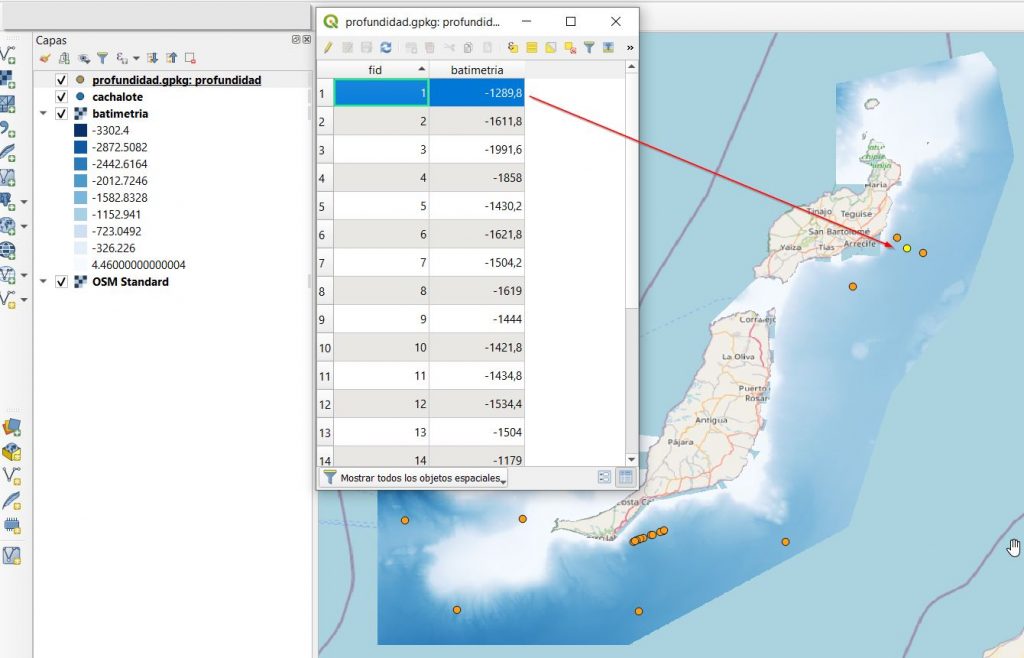Refresh the profundidad attribute table
The height and width of the screenshot is (658, 1024).
[x=385, y=47]
